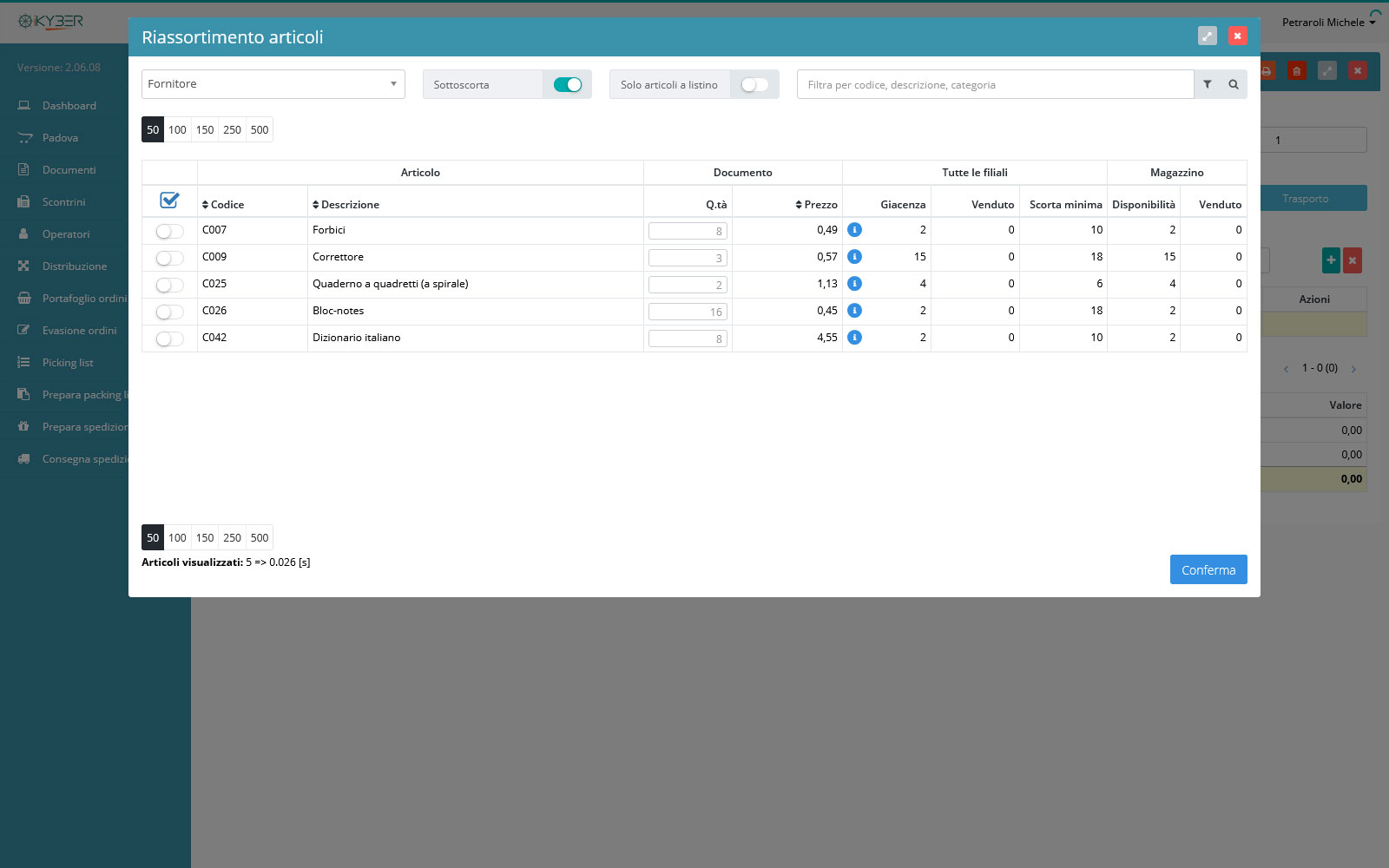1389x868 pixels.
Task: Close the Riassortimento articoli dialog
Action: click(1238, 36)
